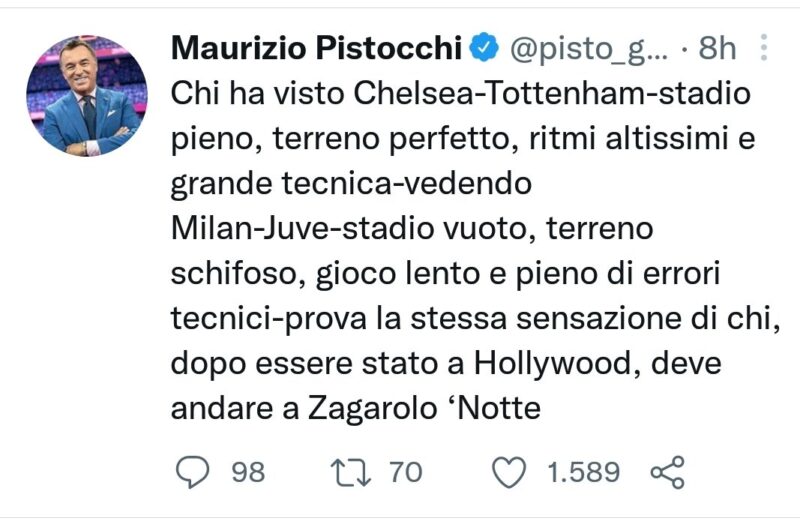Open the reply speech bubble icon

click(192, 472)
